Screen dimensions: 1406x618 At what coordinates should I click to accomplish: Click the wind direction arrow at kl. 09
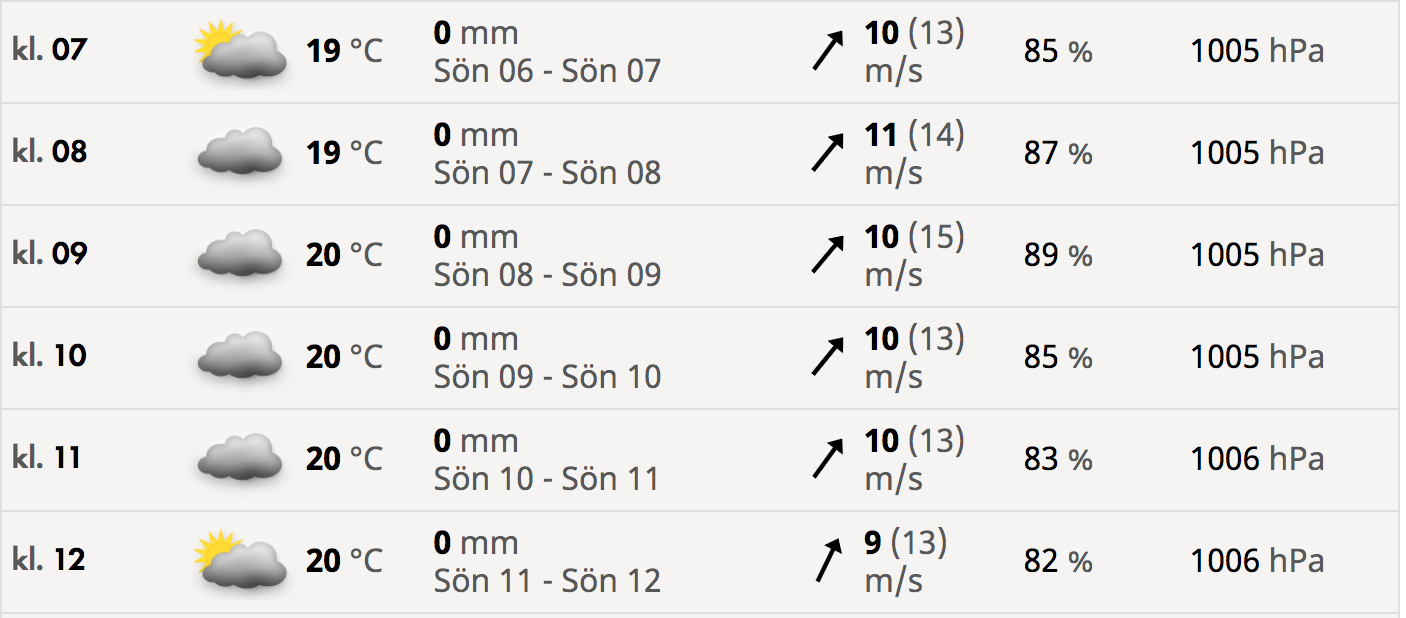pyautogui.click(x=827, y=255)
